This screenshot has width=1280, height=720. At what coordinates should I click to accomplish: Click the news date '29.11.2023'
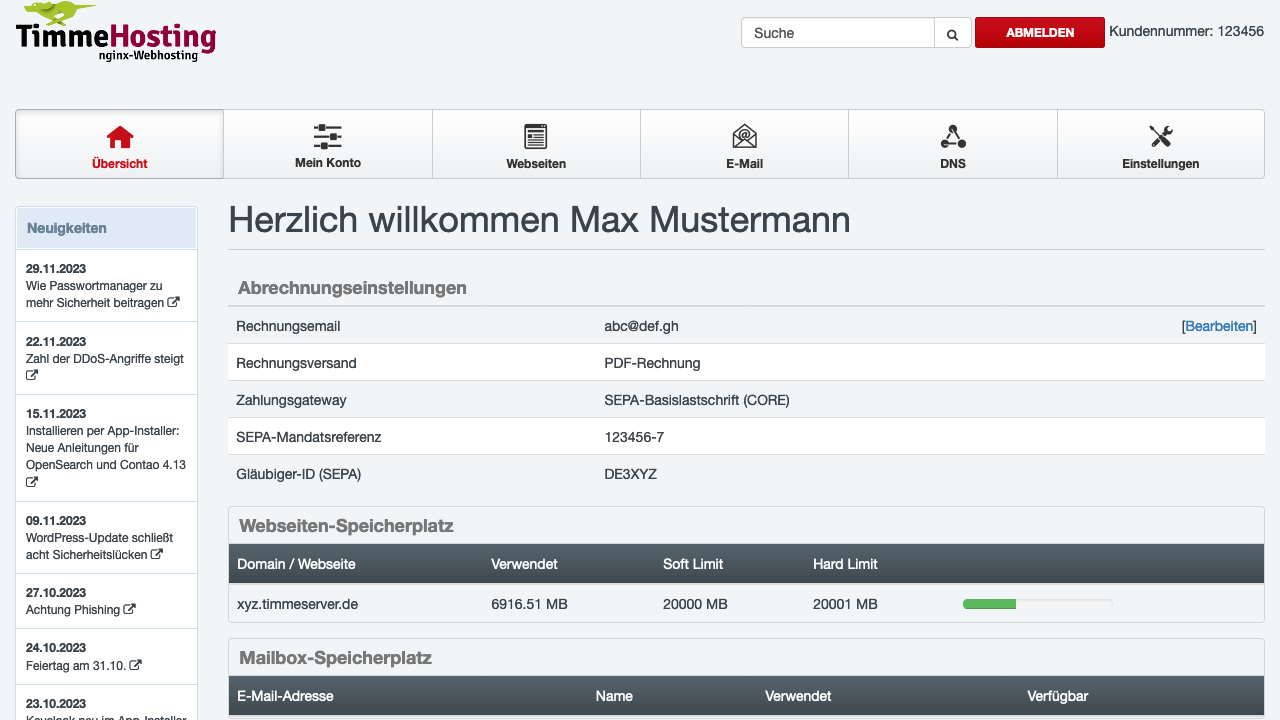[56, 269]
